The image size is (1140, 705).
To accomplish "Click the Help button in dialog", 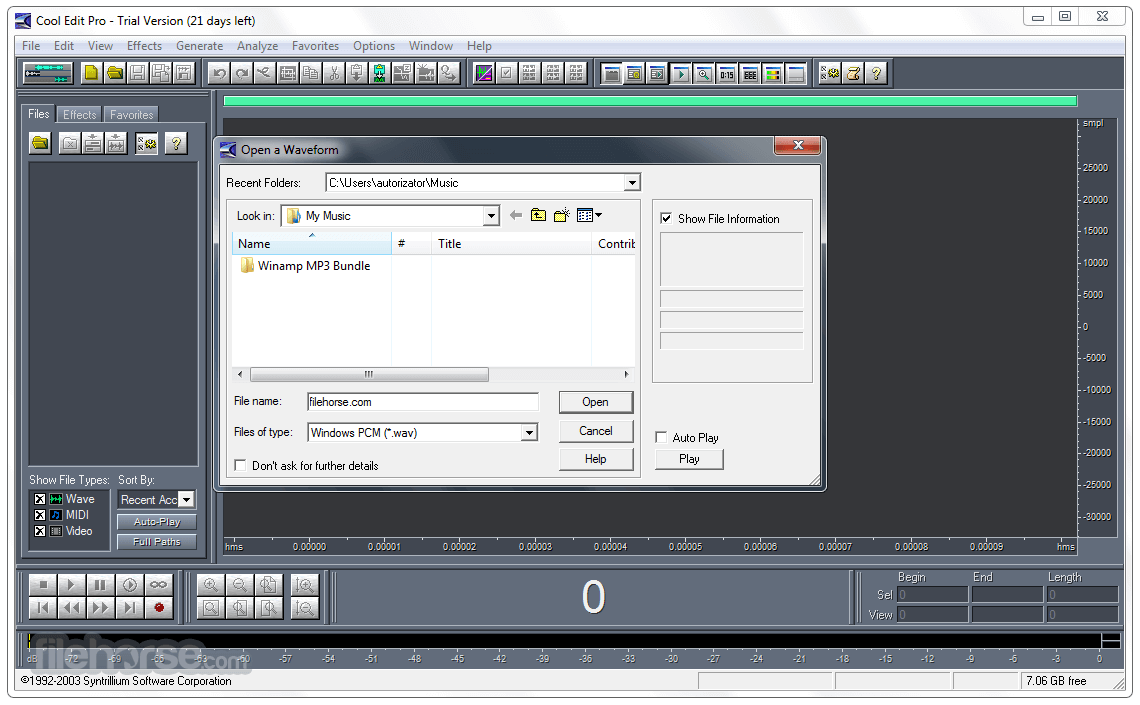I will (595, 459).
